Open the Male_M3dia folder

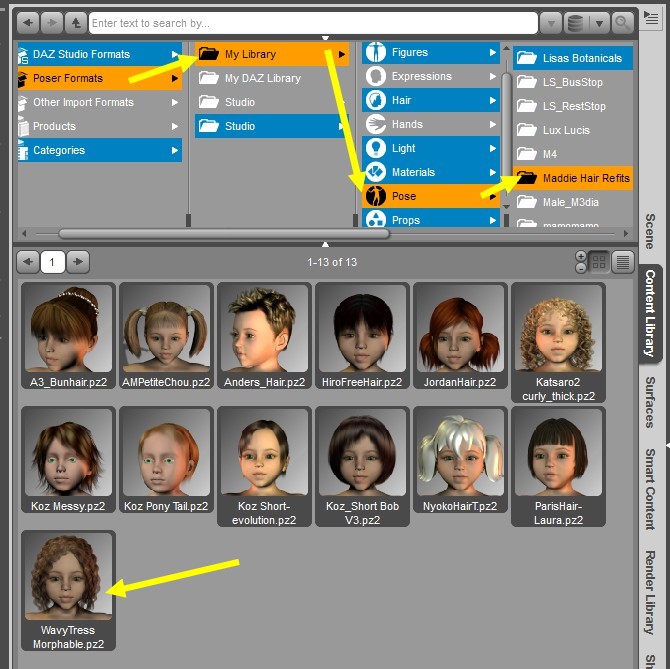pos(573,202)
